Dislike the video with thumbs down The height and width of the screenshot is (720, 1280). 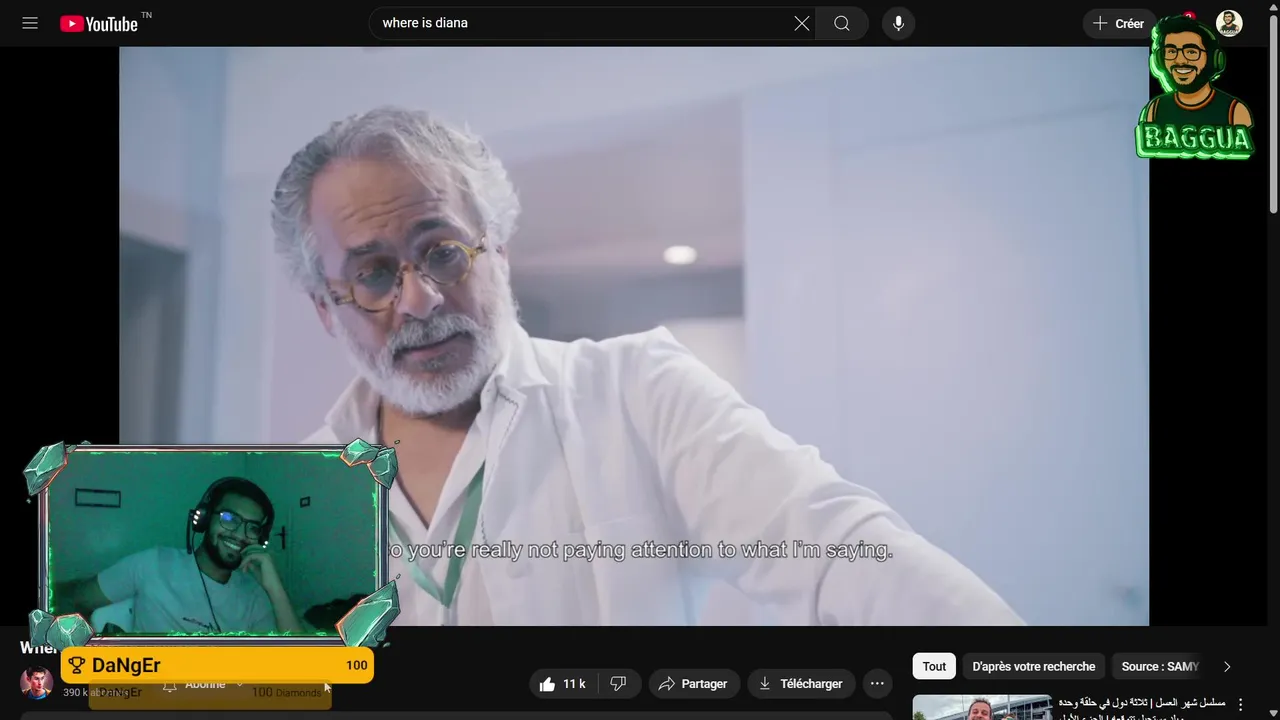619,684
